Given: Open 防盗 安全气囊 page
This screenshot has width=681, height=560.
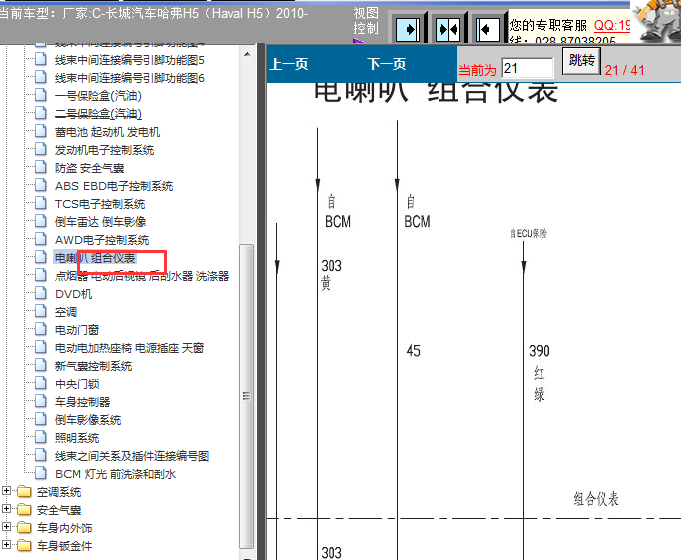Looking at the screenshot, I should pyautogui.click(x=89, y=168).
